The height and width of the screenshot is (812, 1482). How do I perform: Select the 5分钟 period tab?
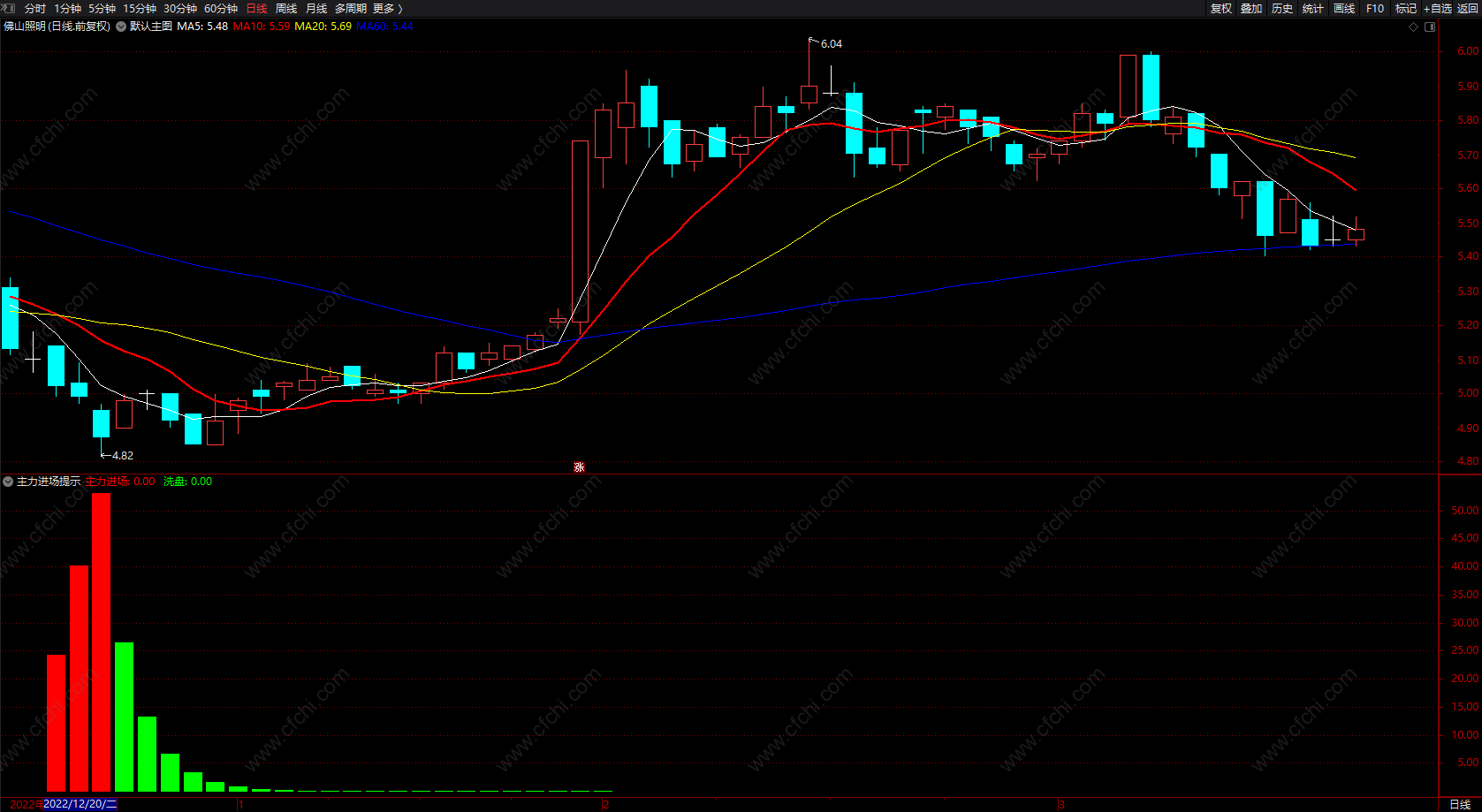point(102,9)
